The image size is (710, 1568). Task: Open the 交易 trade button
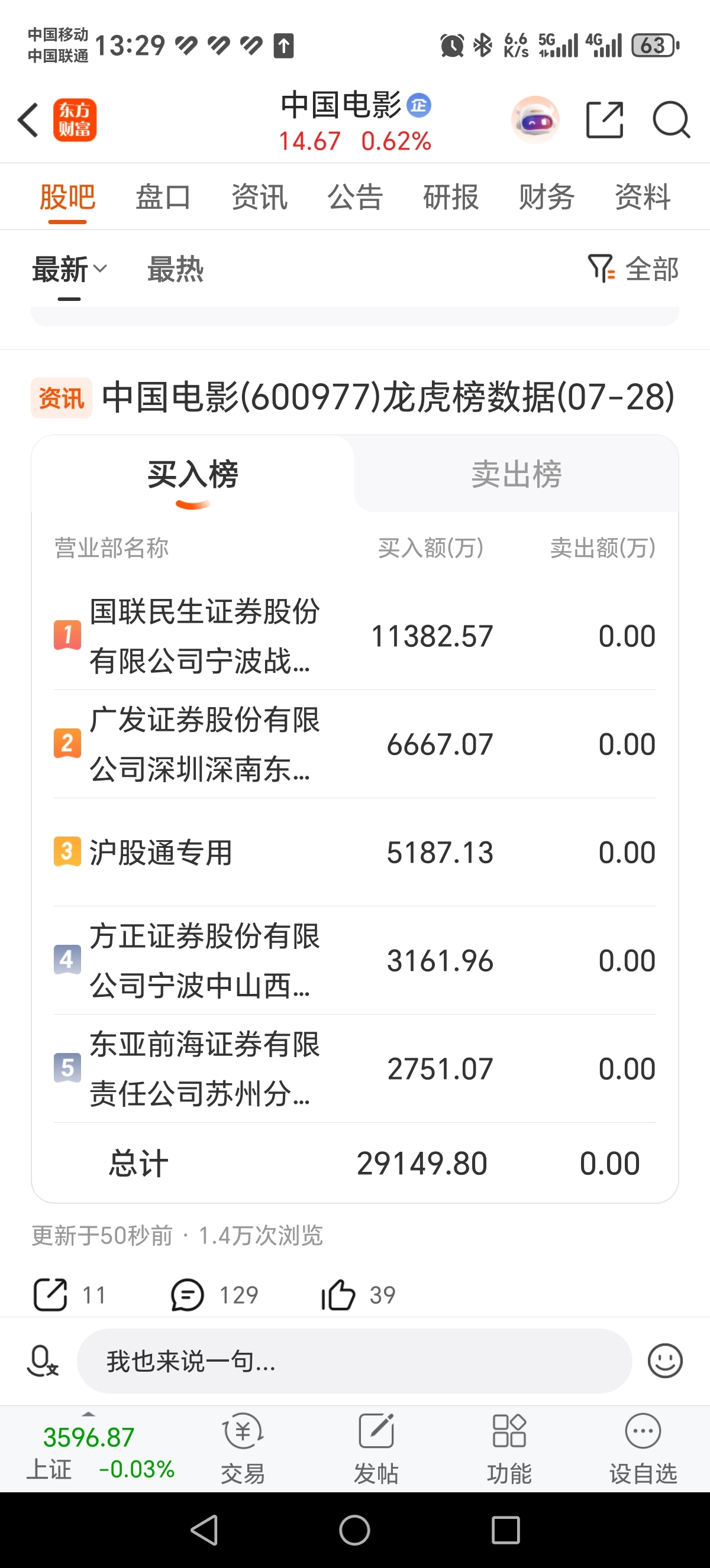click(243, 1449)
